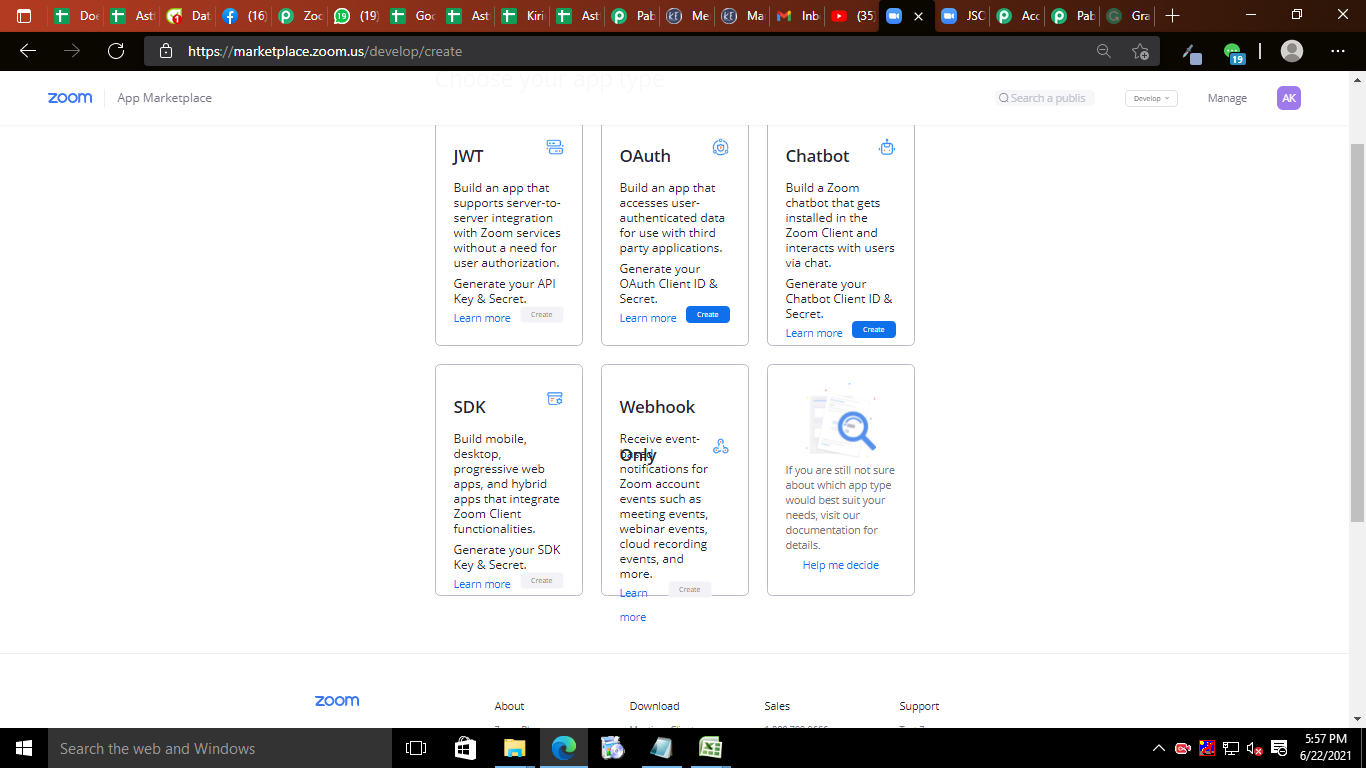
Task: Open Learn more link for OAuth
Action: [x=648, y=318]
